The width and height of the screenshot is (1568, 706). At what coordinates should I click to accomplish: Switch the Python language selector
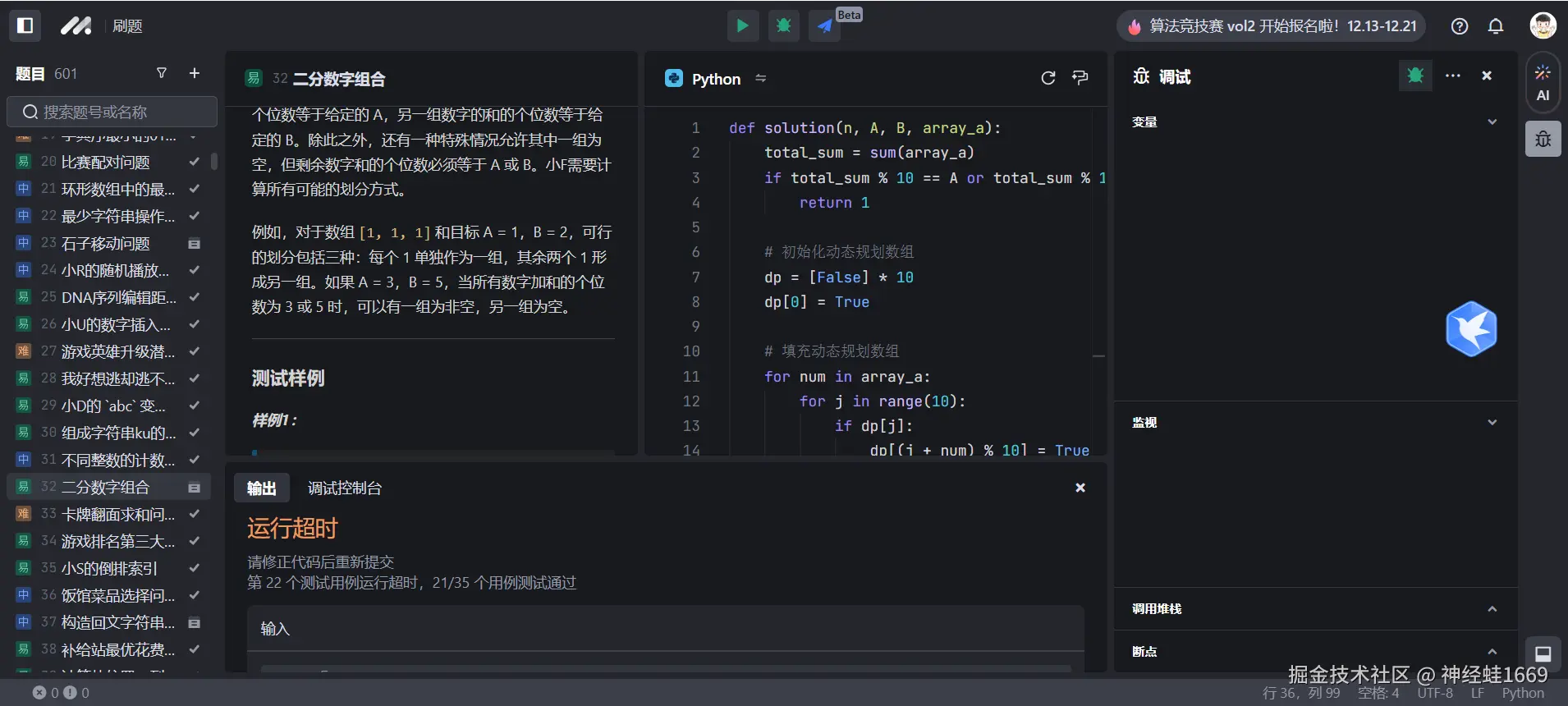[716, 79]
